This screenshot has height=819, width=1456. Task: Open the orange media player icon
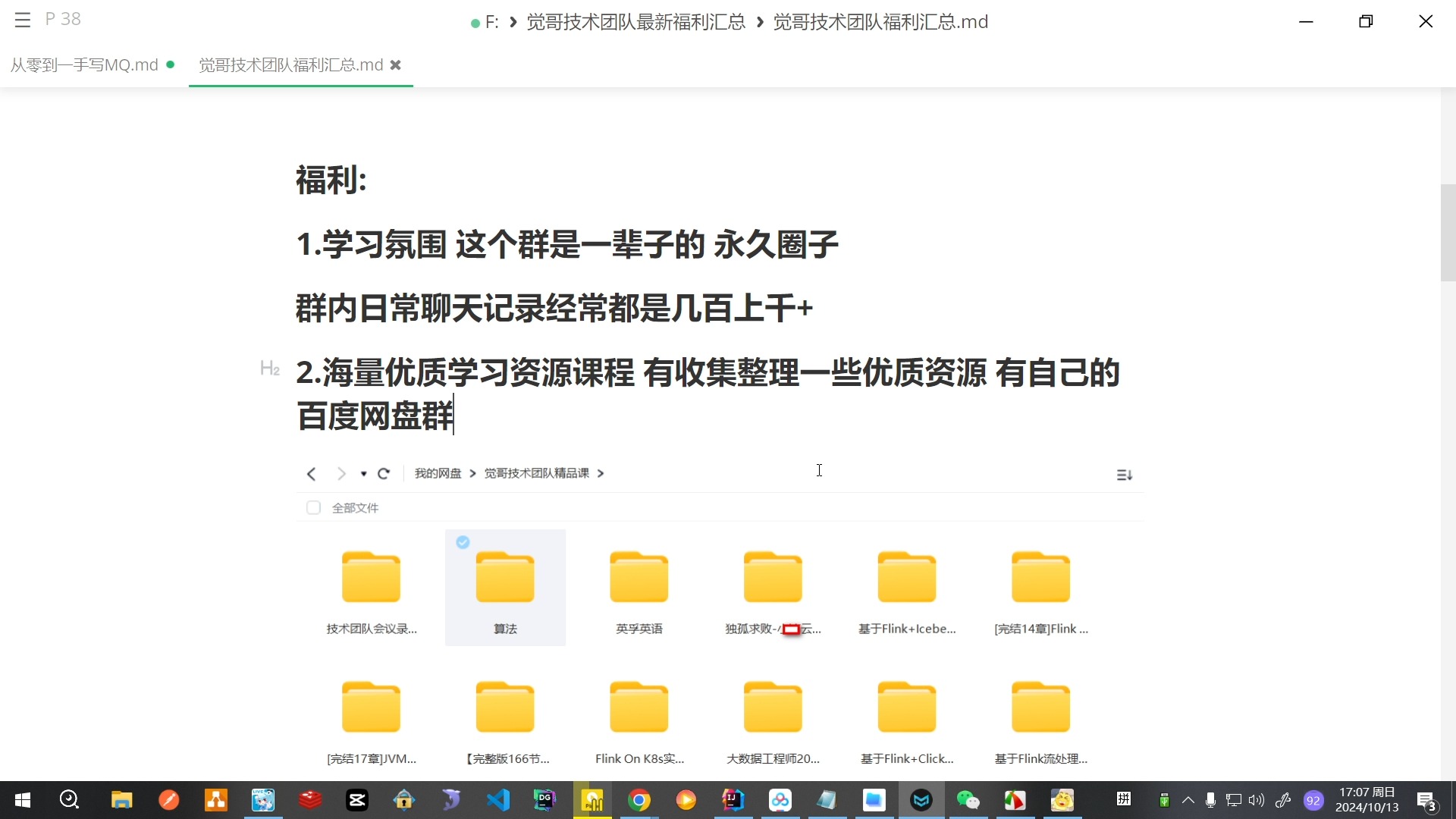pyautogui.click(x=686, y=800)
